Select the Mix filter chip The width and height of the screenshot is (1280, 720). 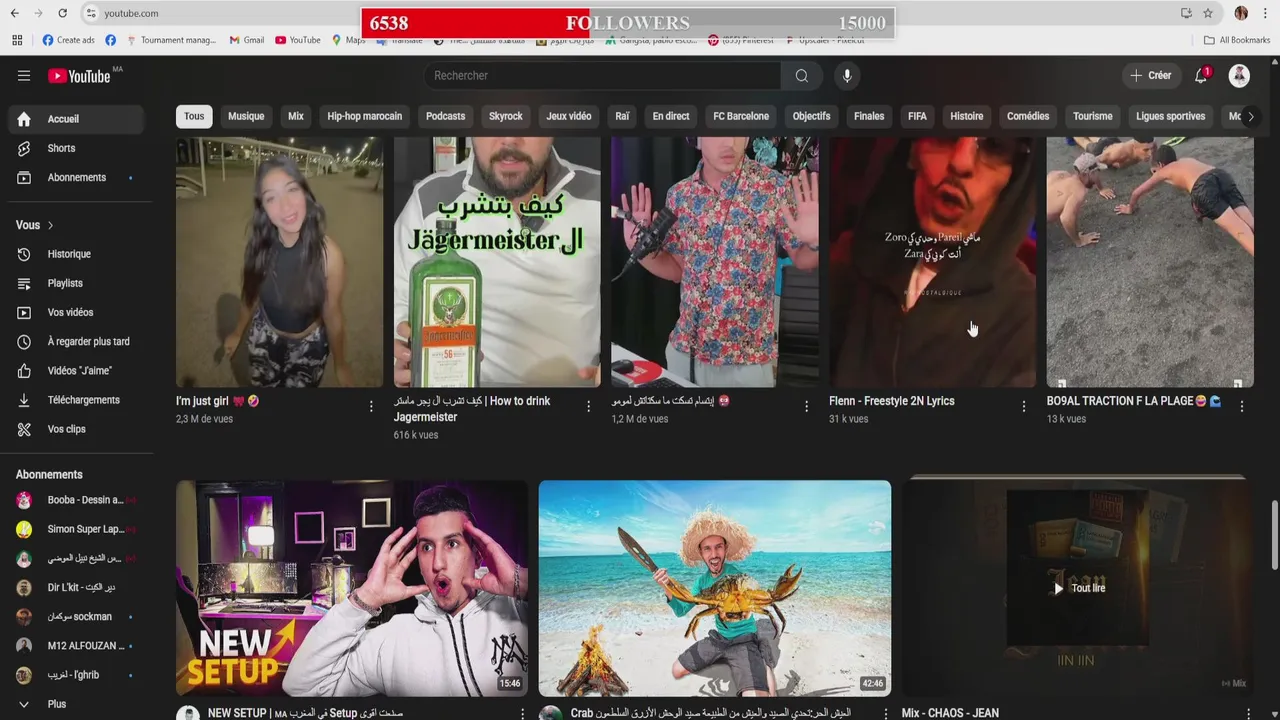tap(296, 116)
